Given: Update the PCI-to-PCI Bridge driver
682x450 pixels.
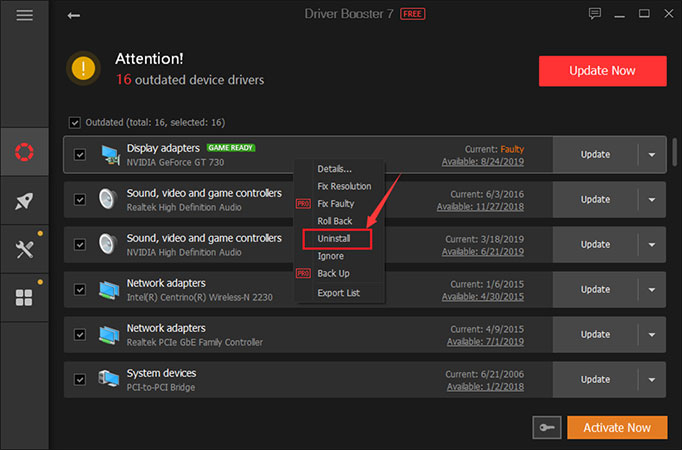Looking at the screenshot, I should click(x=595, y=380).
